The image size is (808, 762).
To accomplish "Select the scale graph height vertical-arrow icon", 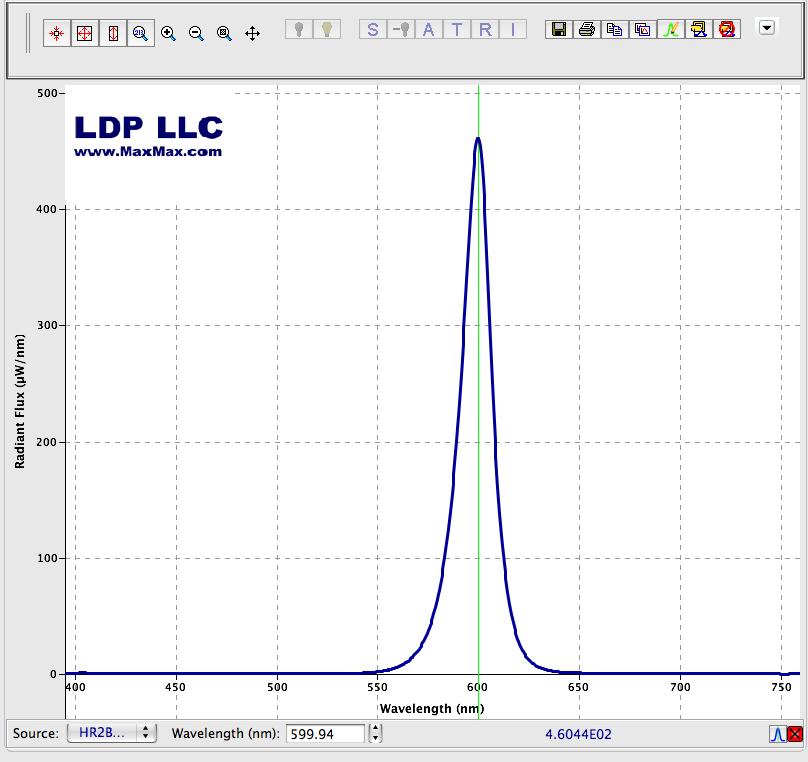I will pyautogui.click(x=113, y=33).
